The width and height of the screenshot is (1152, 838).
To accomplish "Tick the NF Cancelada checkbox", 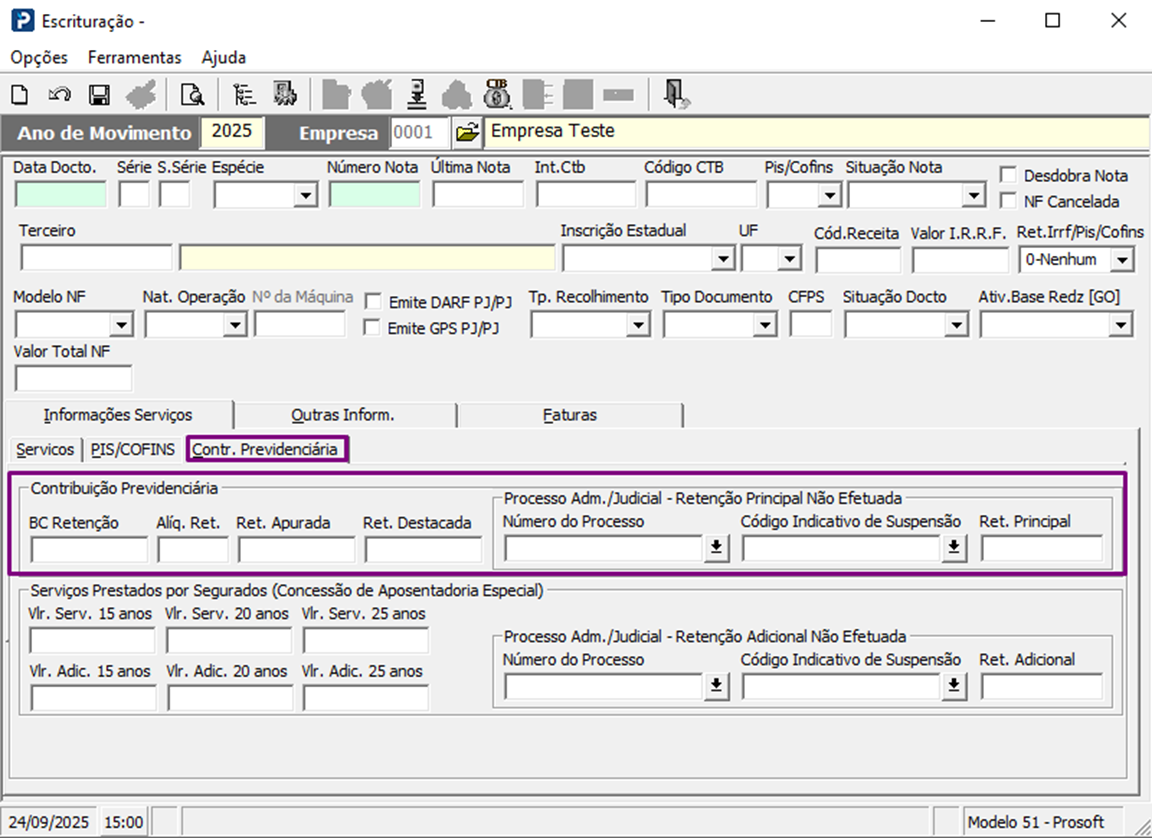I will [x=1008, y=200].
